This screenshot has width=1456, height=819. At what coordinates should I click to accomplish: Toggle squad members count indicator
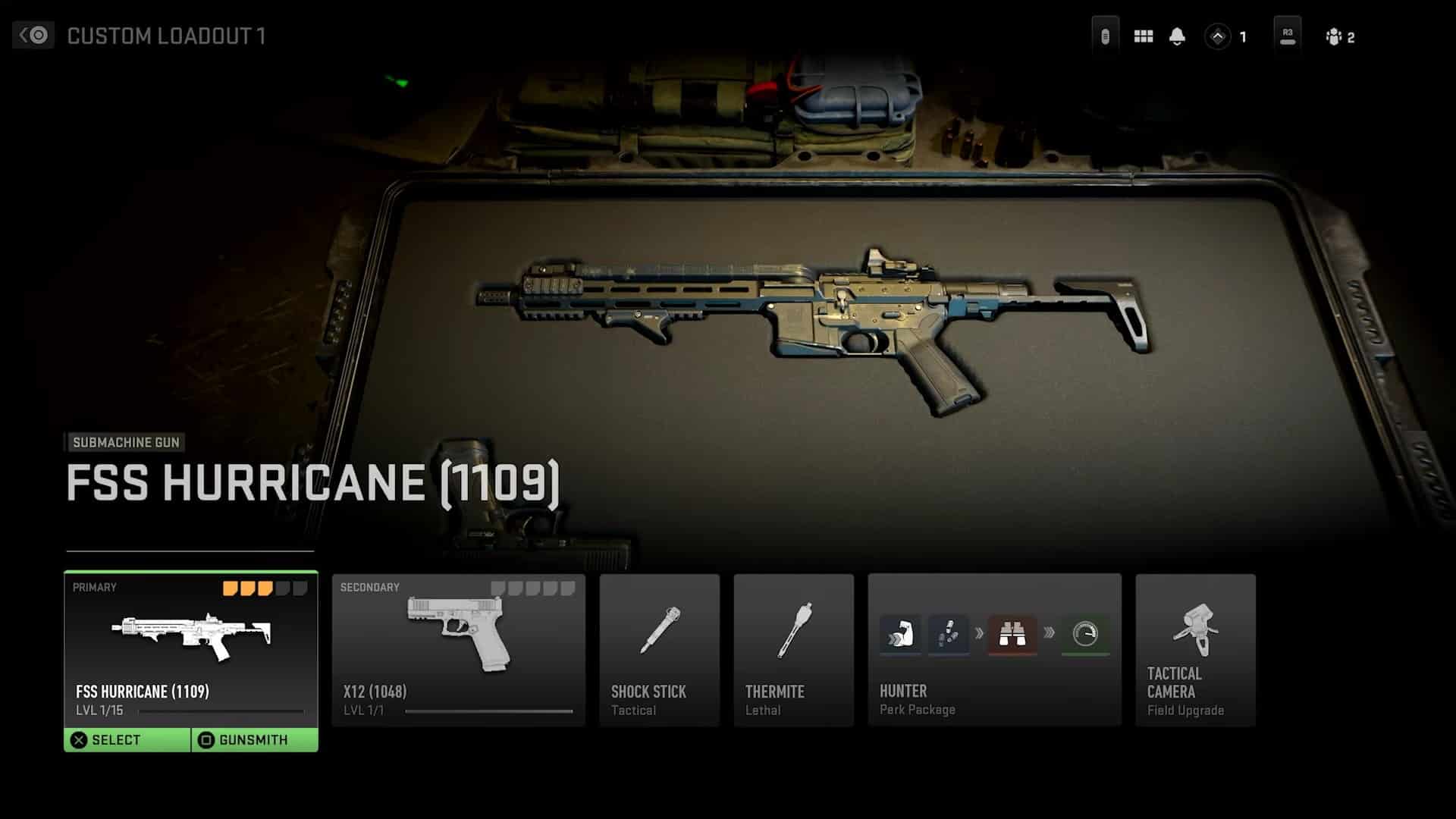(1341, 36)
